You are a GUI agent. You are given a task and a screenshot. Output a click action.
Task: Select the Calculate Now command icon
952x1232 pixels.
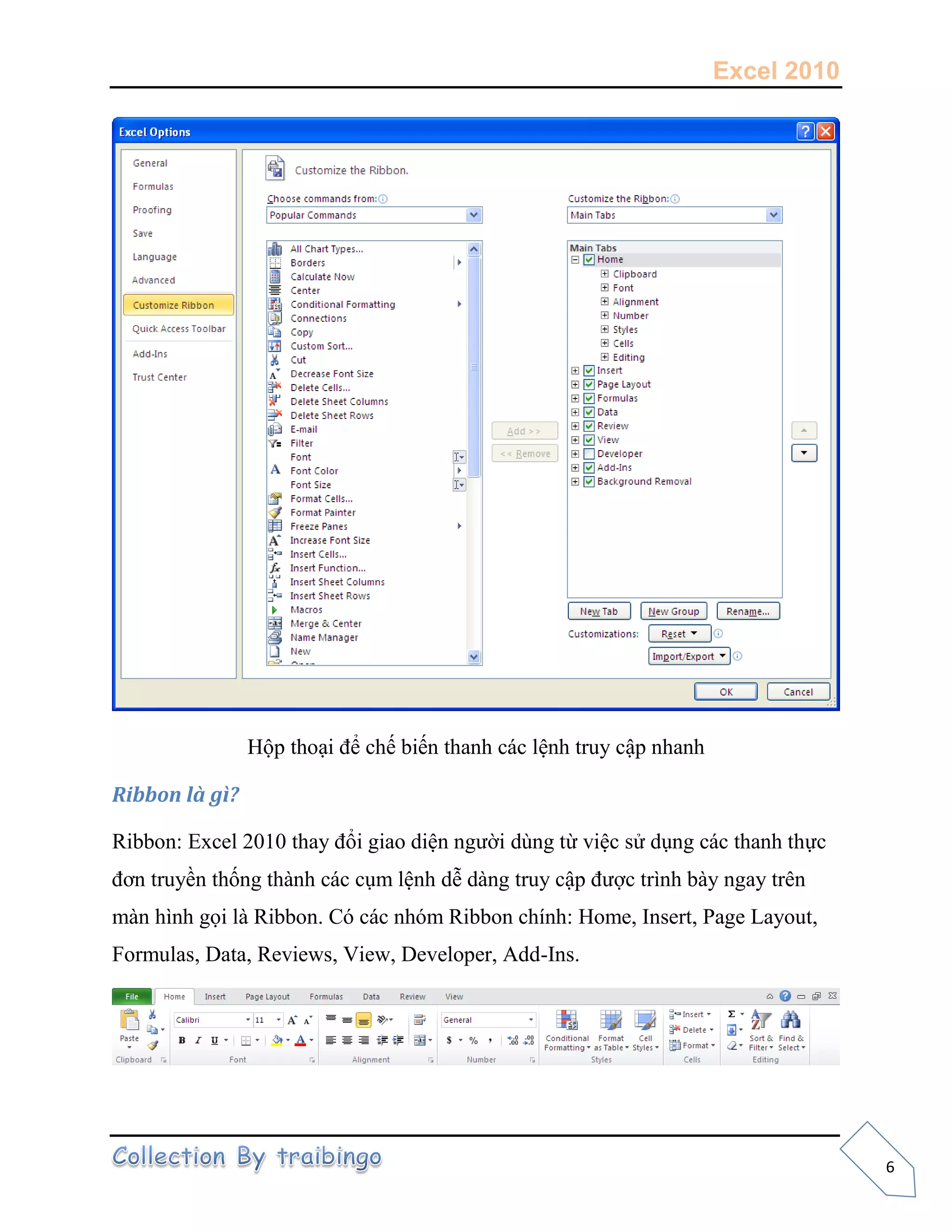click(275, 277)
